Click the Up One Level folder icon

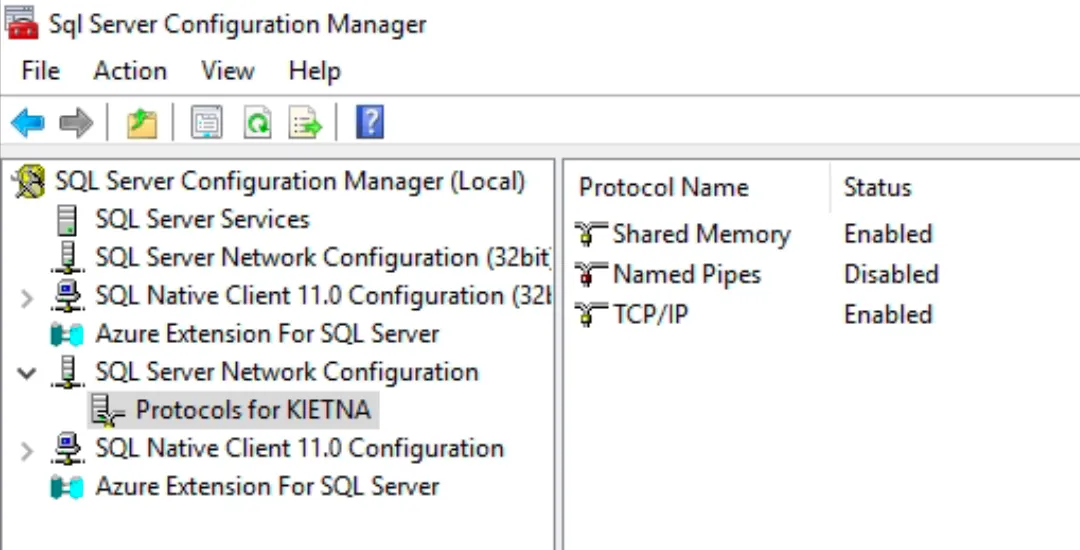[142, 123]
